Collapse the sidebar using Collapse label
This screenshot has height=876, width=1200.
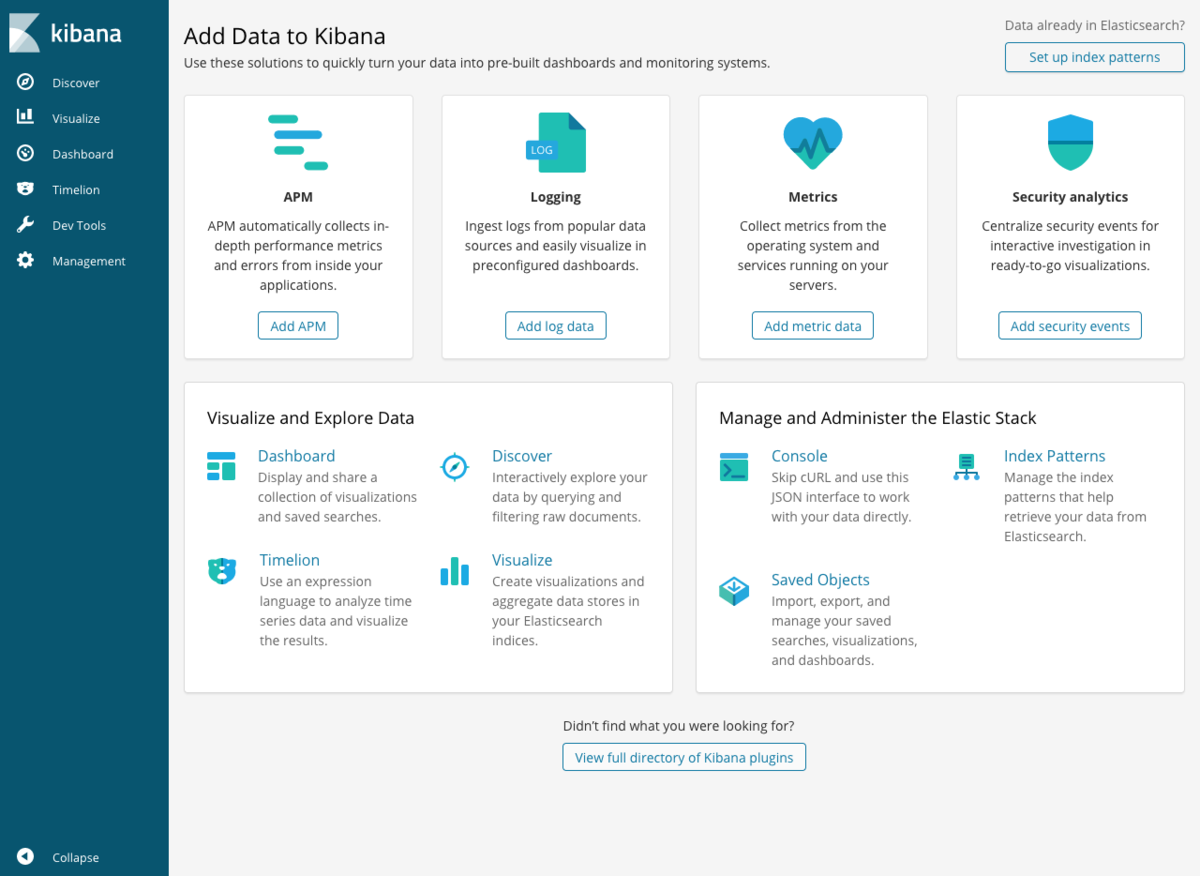point(76,858)
